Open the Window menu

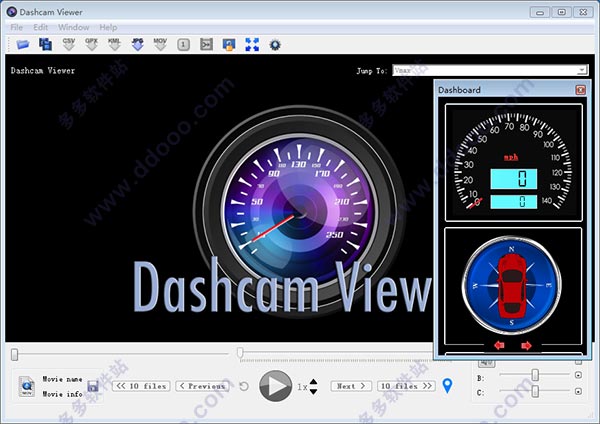tap(73, 27)
